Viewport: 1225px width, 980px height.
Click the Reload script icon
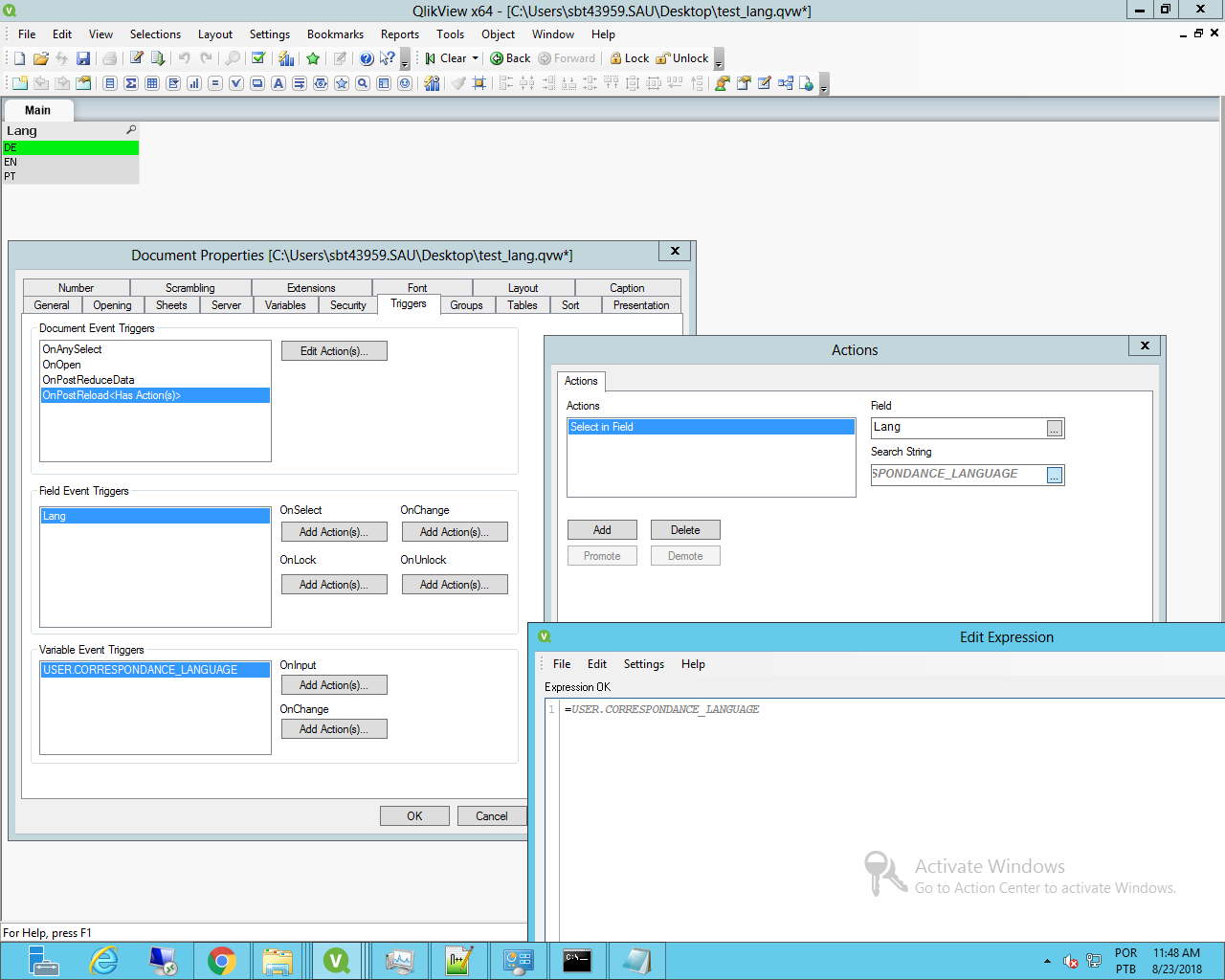click(x=158, y=58)
